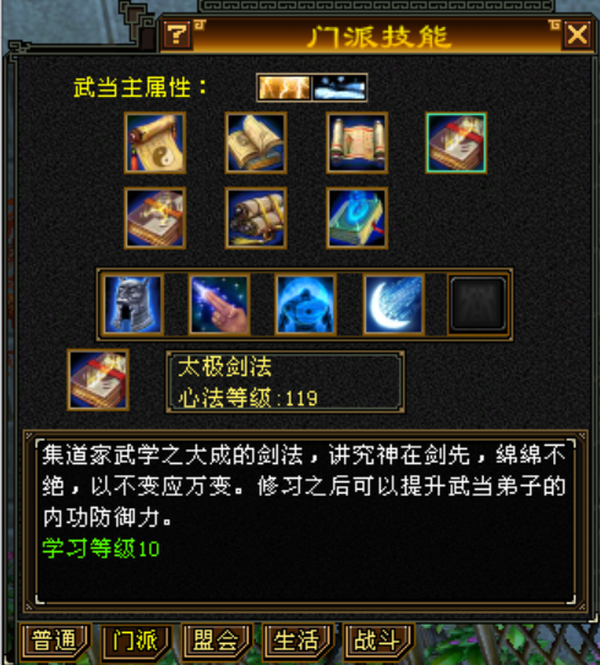Select the glowing blue spellbook icon
600x665 pixels.
click(357, 218)
